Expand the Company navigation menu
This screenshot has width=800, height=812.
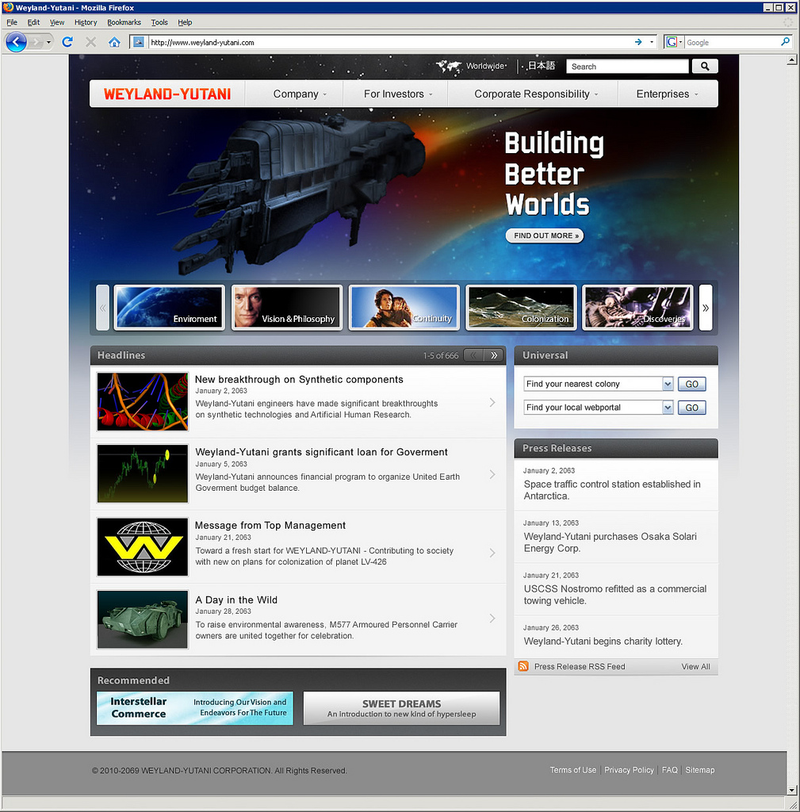click(300, 94)
